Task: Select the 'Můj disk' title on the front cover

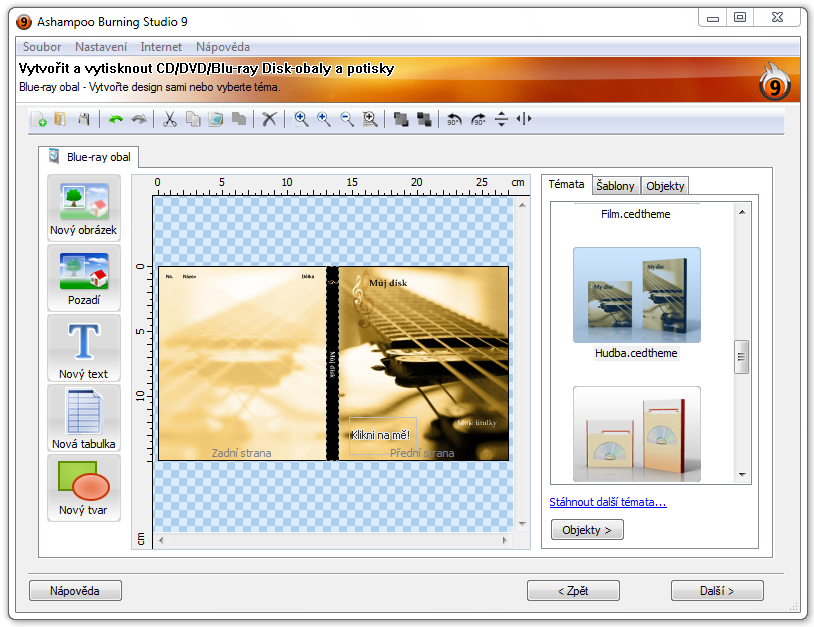Action: pyautogui.click(x=388, y=283)
